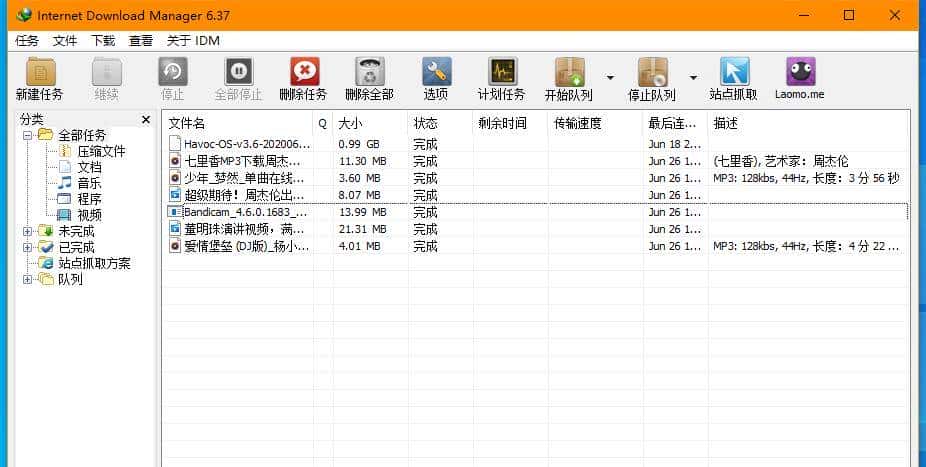The height and width of the screenshot is (467, 926).
Task: Click the 删除任务 delete icon
Action: point(305,72)
